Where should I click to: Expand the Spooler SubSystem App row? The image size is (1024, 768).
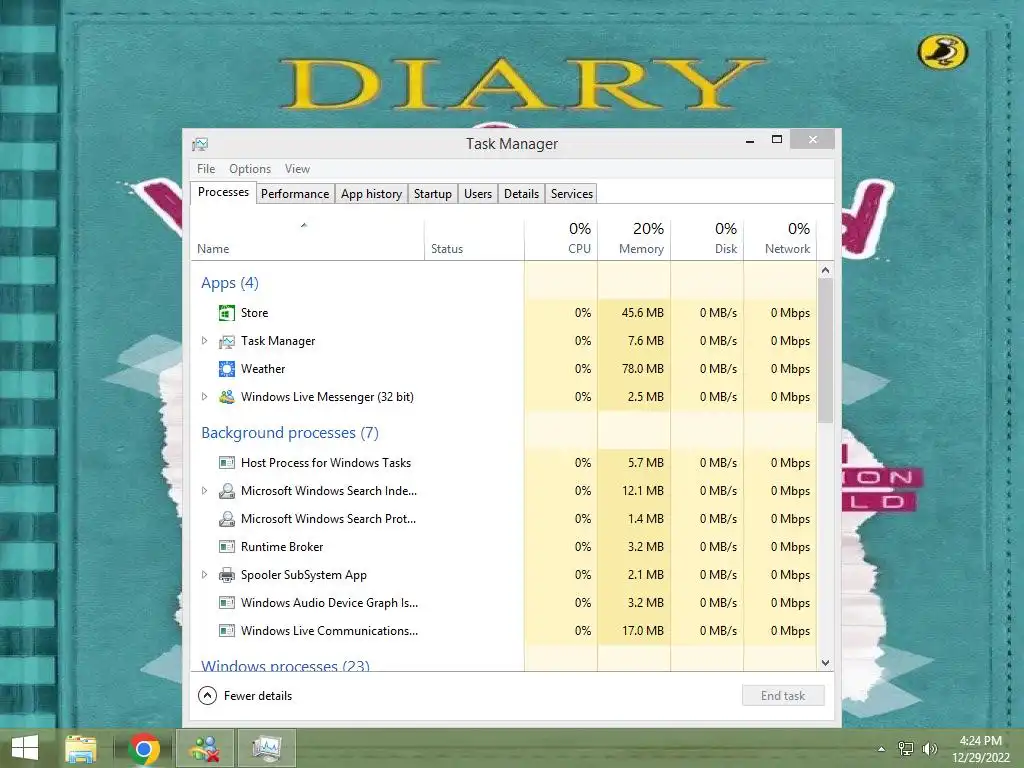click(204, 575)
